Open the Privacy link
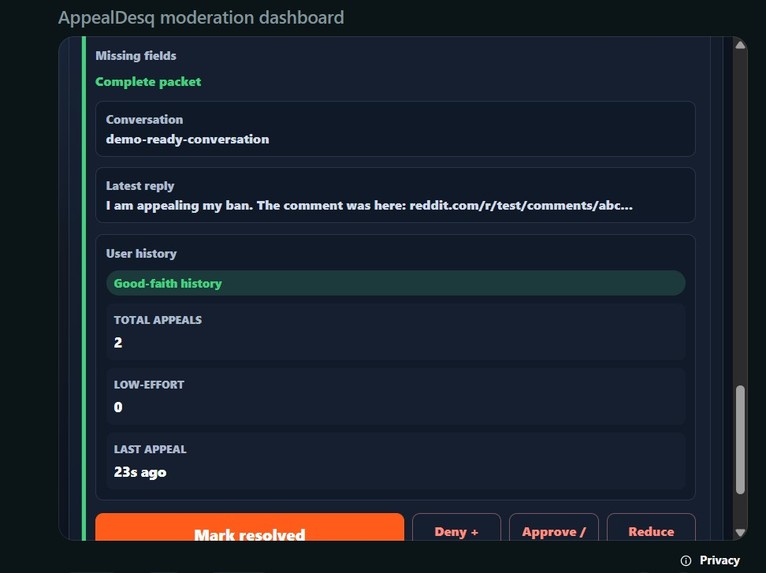Image resolution: width=766 pixels, height=573 pixels. coord(719,560)
